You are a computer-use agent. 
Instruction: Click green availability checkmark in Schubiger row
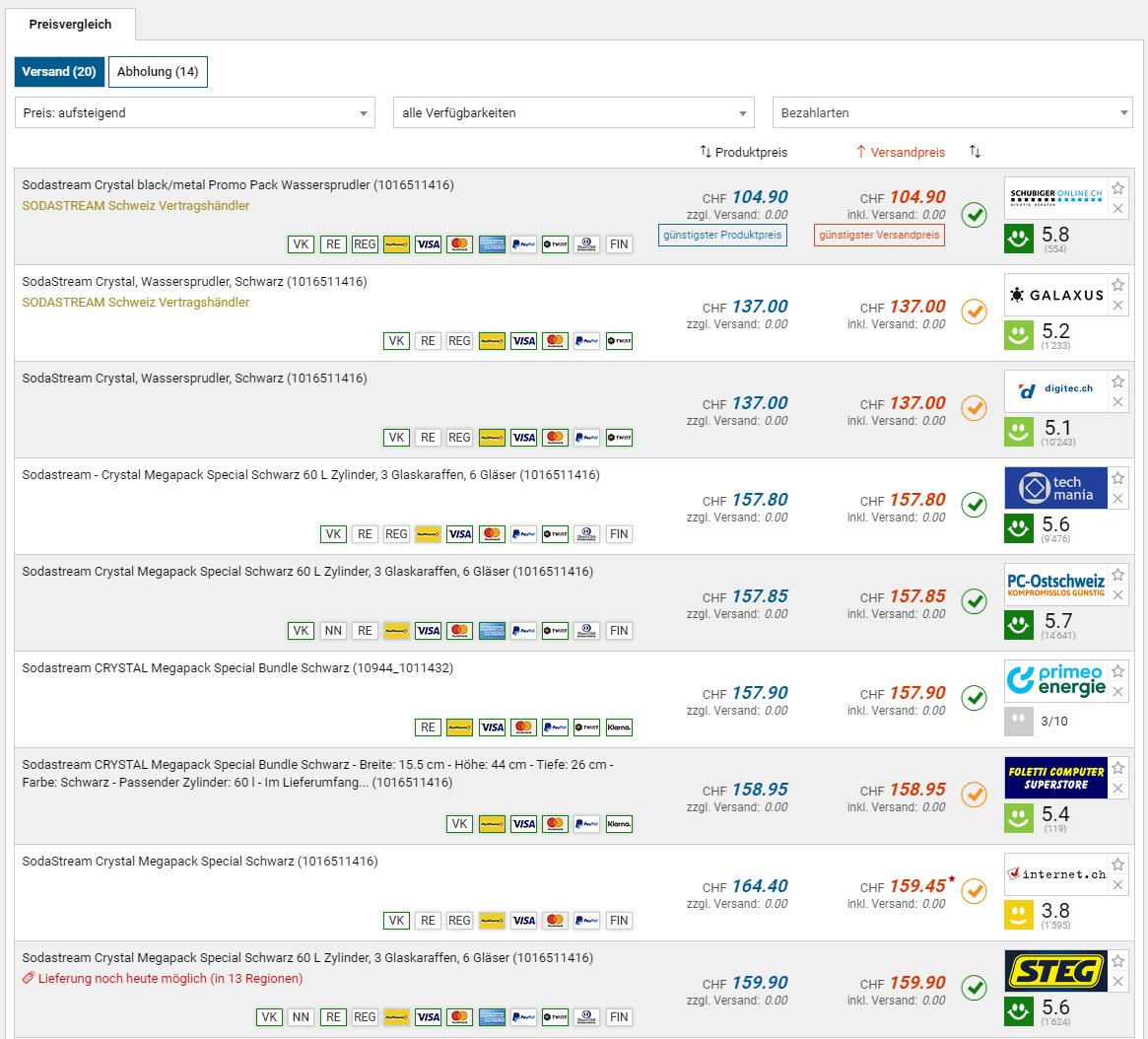(974, 215)
